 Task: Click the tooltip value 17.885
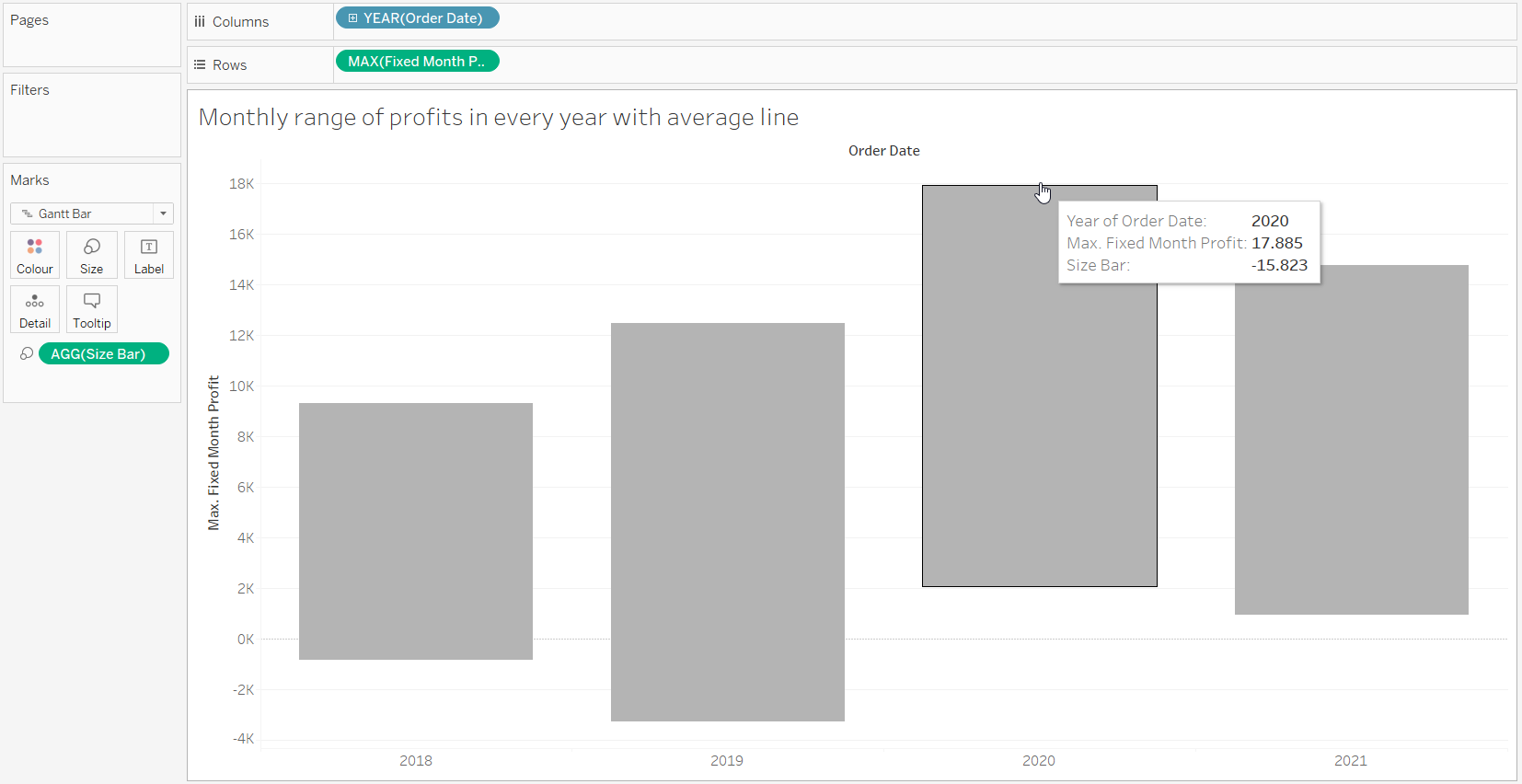[x=1277, y=243]
